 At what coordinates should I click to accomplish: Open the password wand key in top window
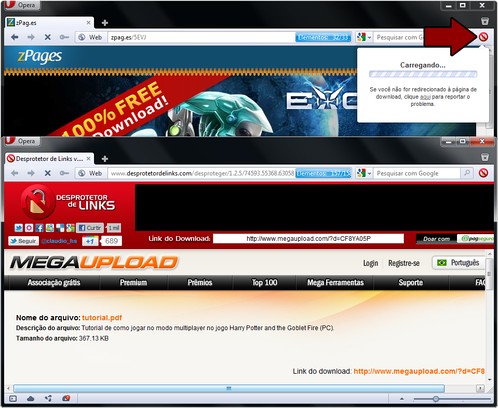point(64,37)
